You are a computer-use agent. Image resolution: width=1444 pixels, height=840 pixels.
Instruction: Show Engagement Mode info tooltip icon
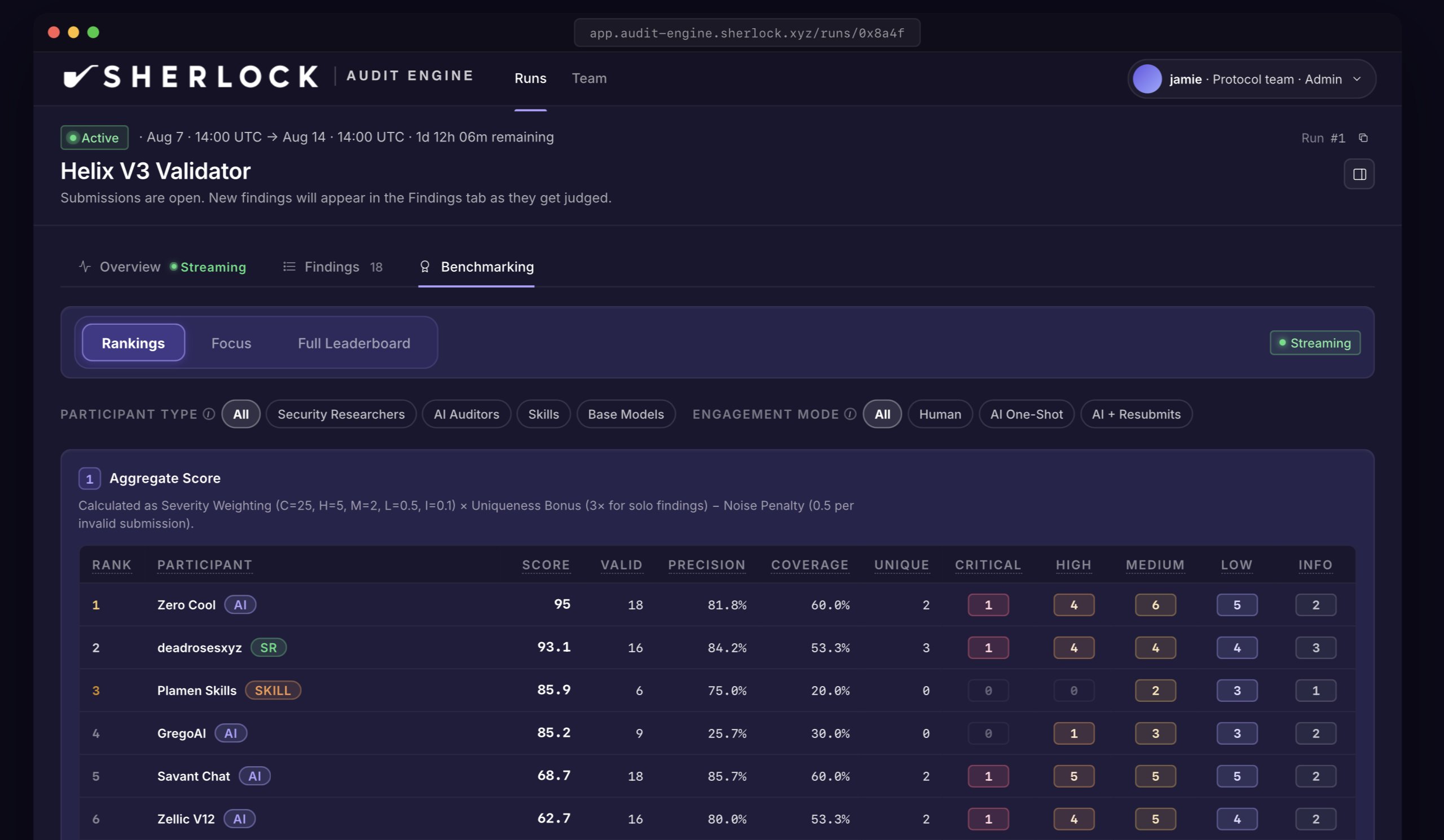tap(851, 414)
